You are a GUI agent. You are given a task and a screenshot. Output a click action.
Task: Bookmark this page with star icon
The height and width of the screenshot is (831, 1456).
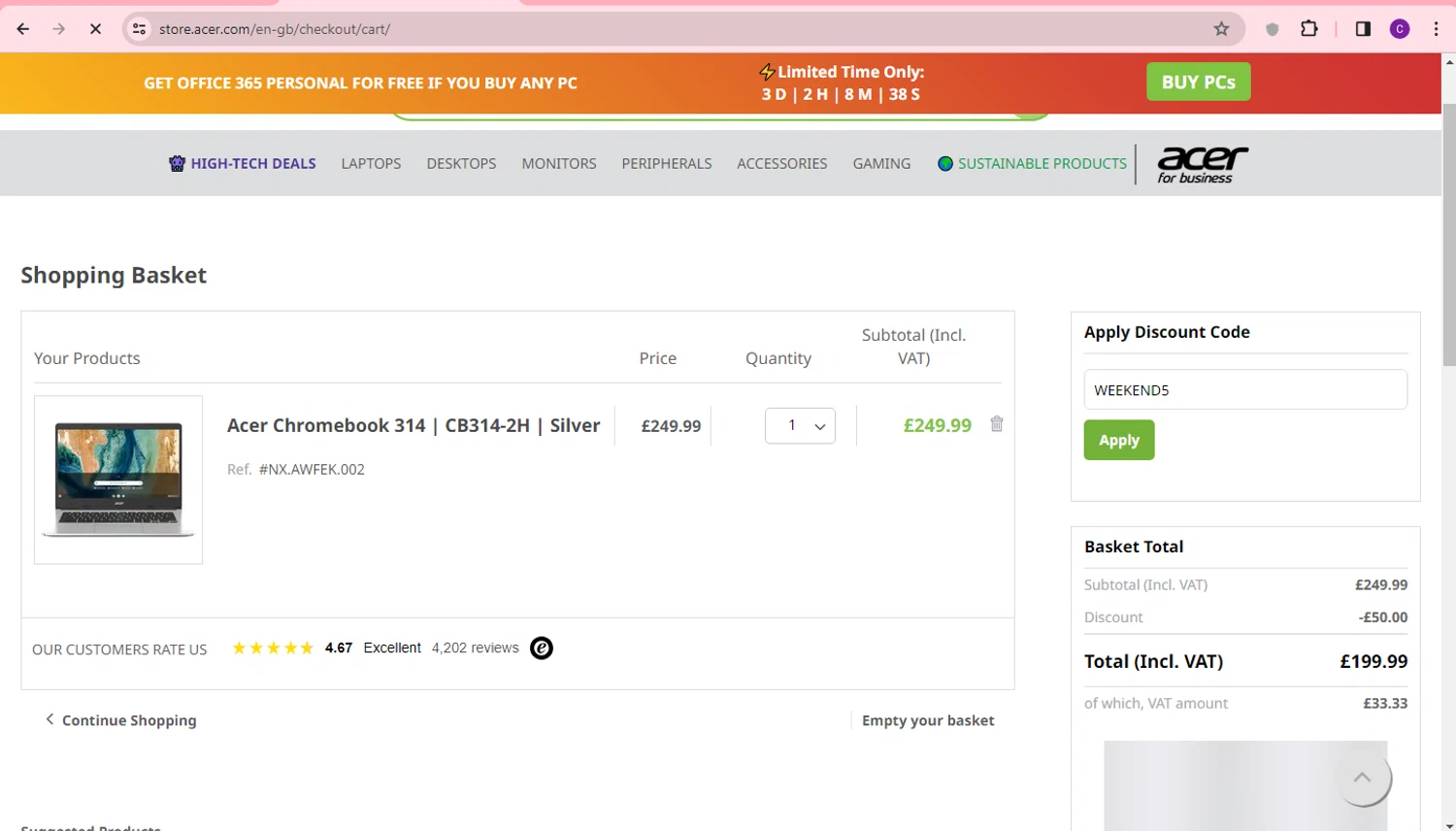click(1221, 29)
